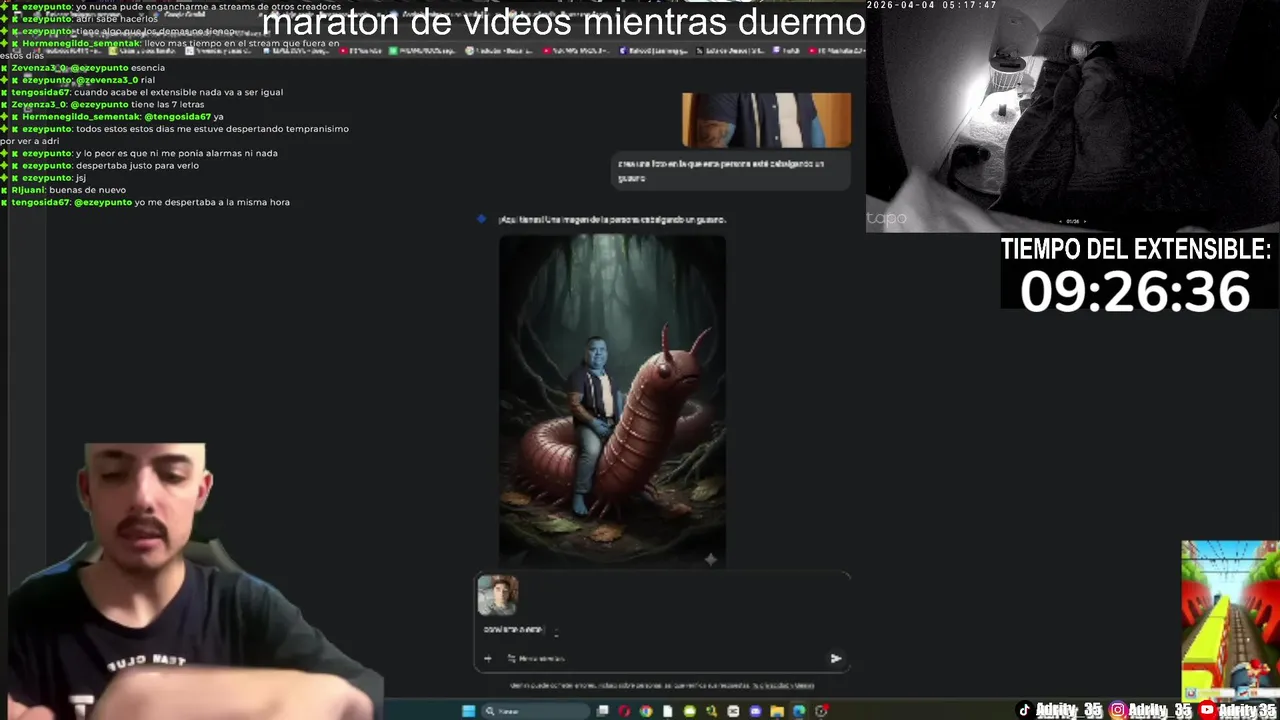Click the uploaded photo thumbnail in prompt box

(x=498, y=595)
